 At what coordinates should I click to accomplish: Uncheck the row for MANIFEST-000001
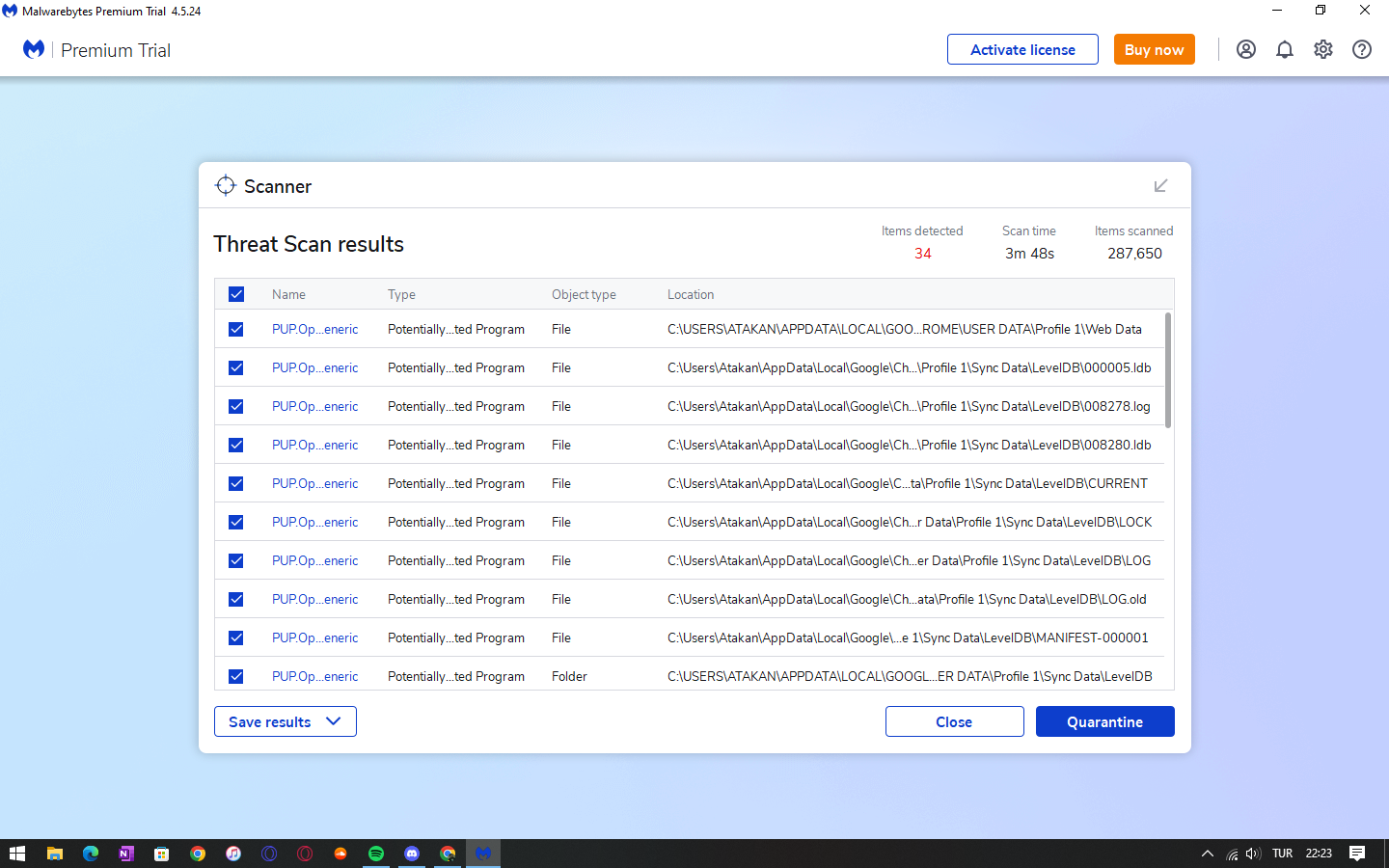[236, 637]
